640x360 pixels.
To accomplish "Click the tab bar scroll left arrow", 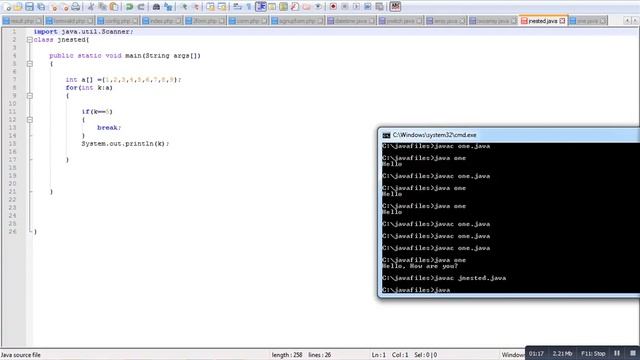I will point(627,20).
